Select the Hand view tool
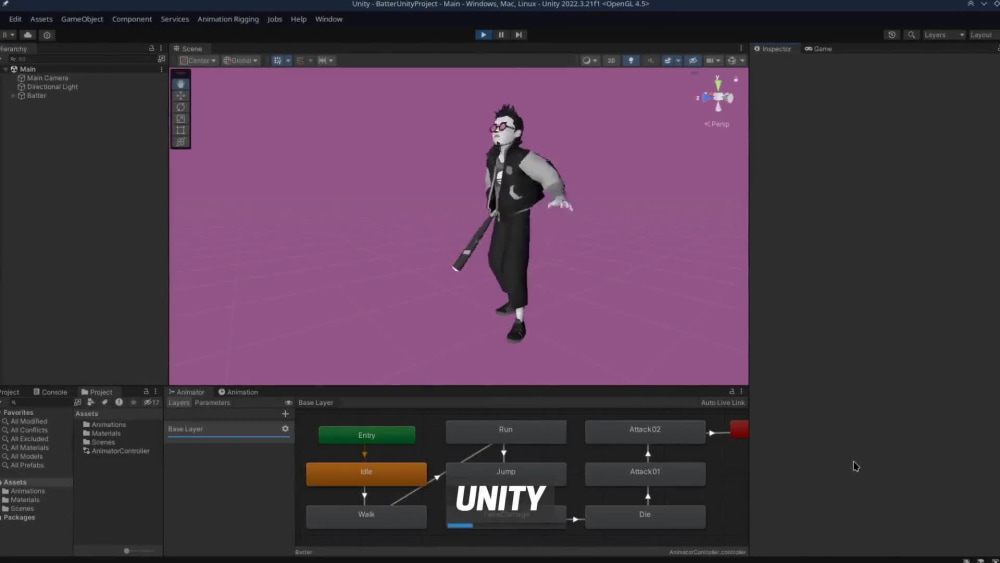1000x563 pixels. click(180, 84)
